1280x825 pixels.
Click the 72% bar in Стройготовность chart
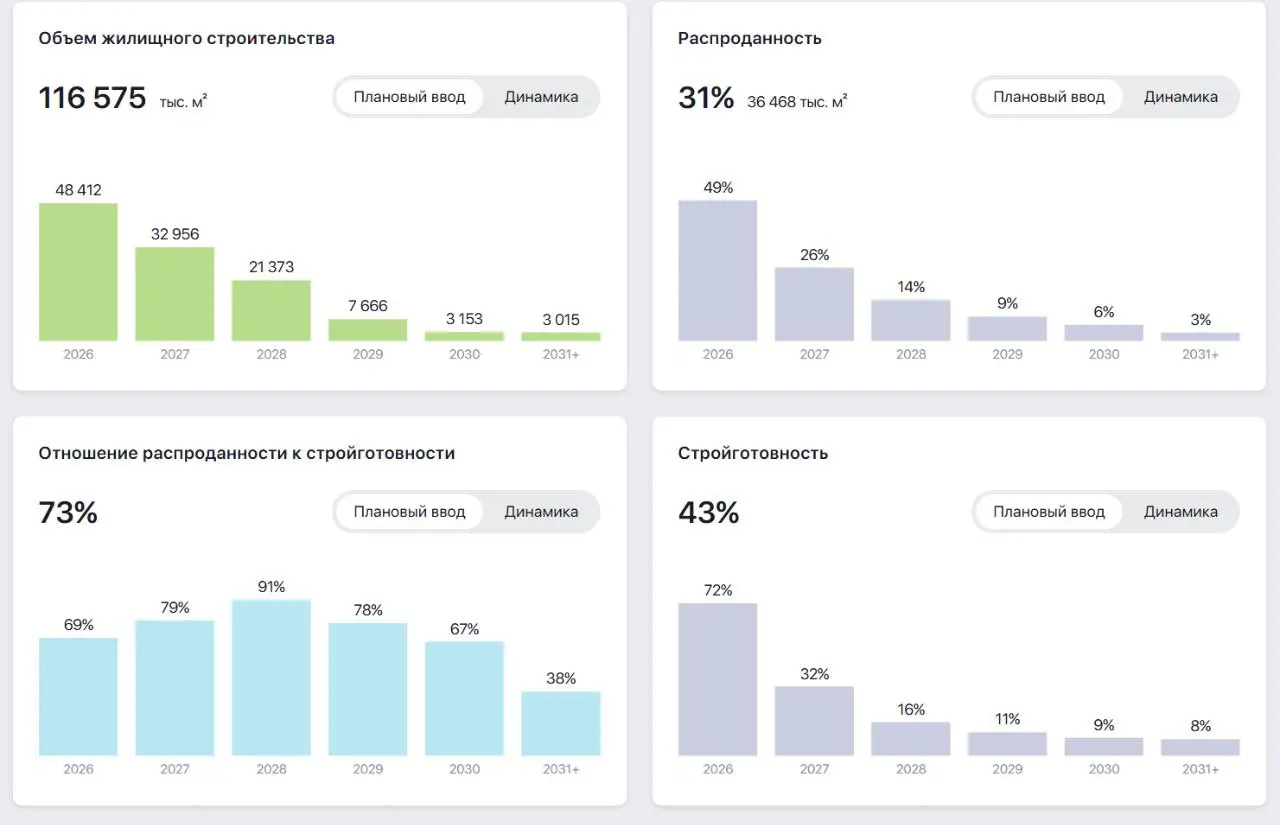click(718, 680)
